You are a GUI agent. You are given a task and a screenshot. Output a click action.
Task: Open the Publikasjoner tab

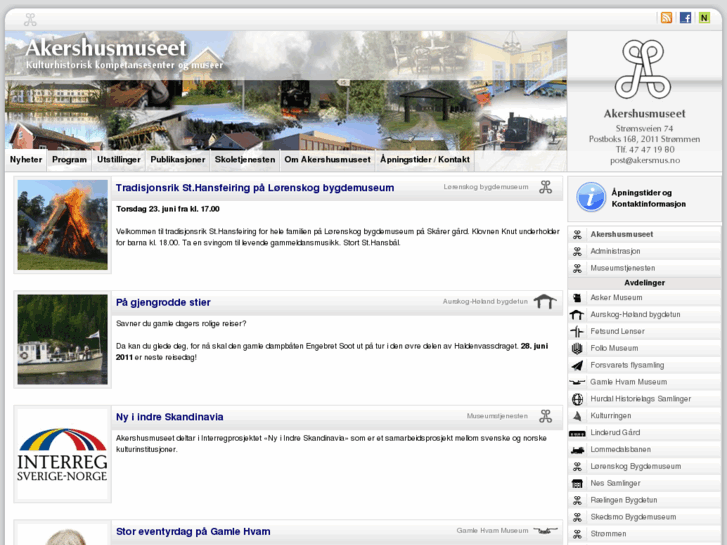click(178, 160)
